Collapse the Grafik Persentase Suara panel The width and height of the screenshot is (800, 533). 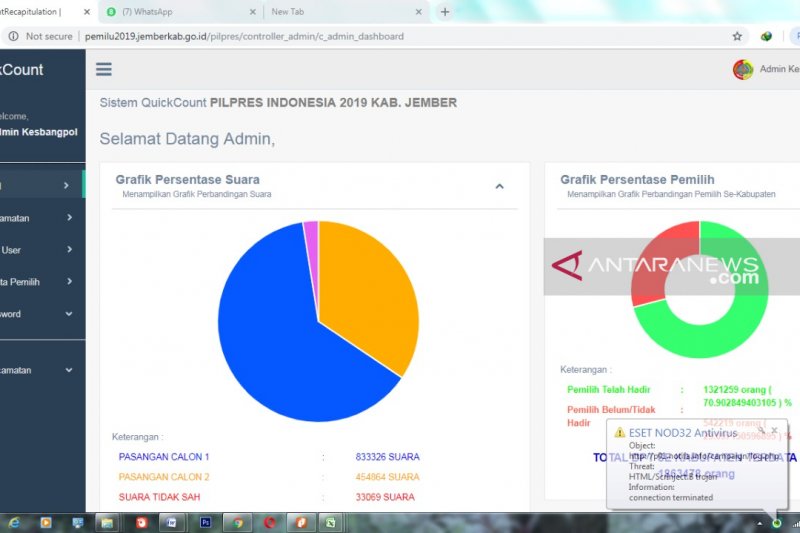click(x=499, y=186)
